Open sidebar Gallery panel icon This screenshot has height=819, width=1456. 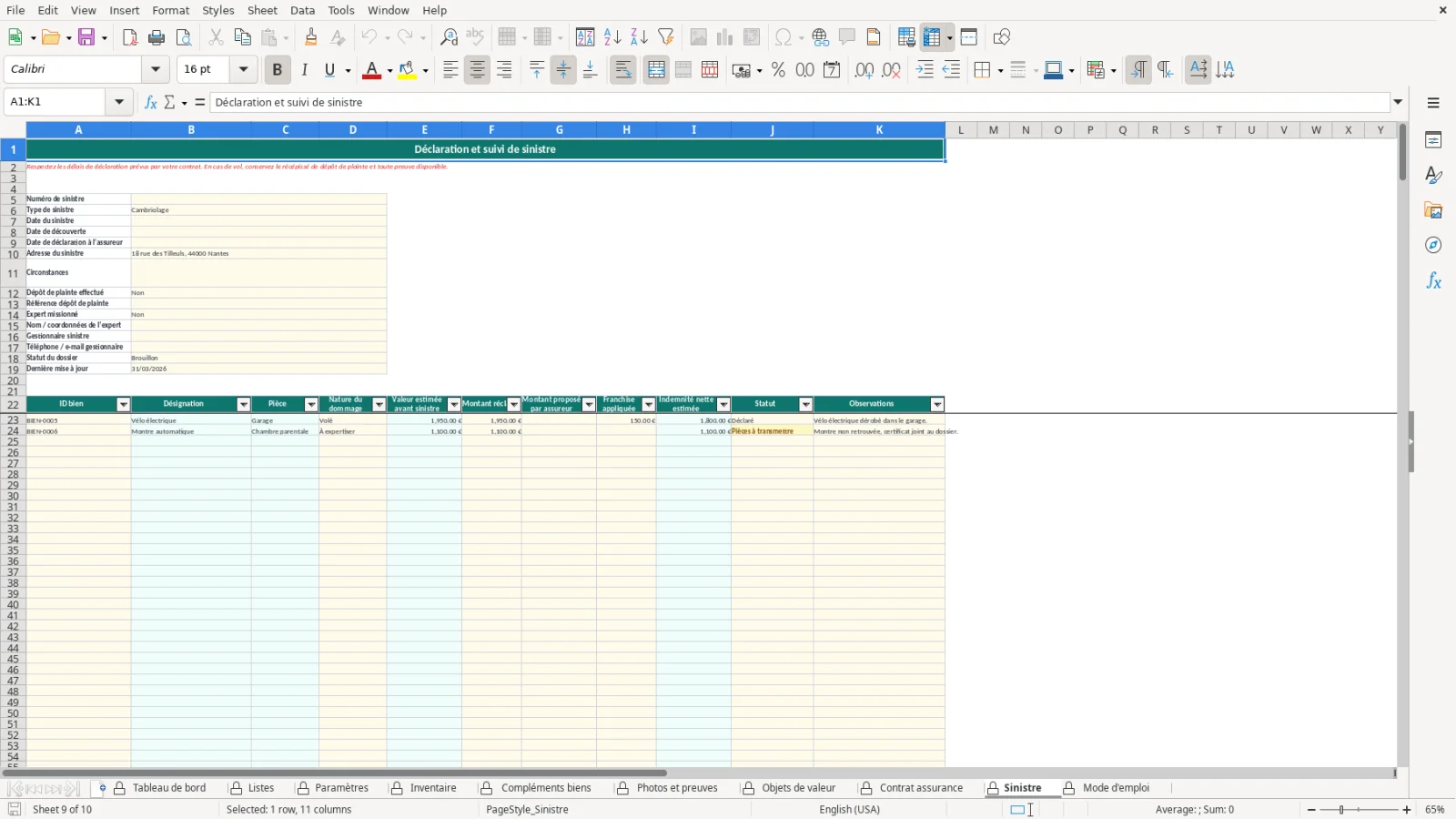(1433, 211)
